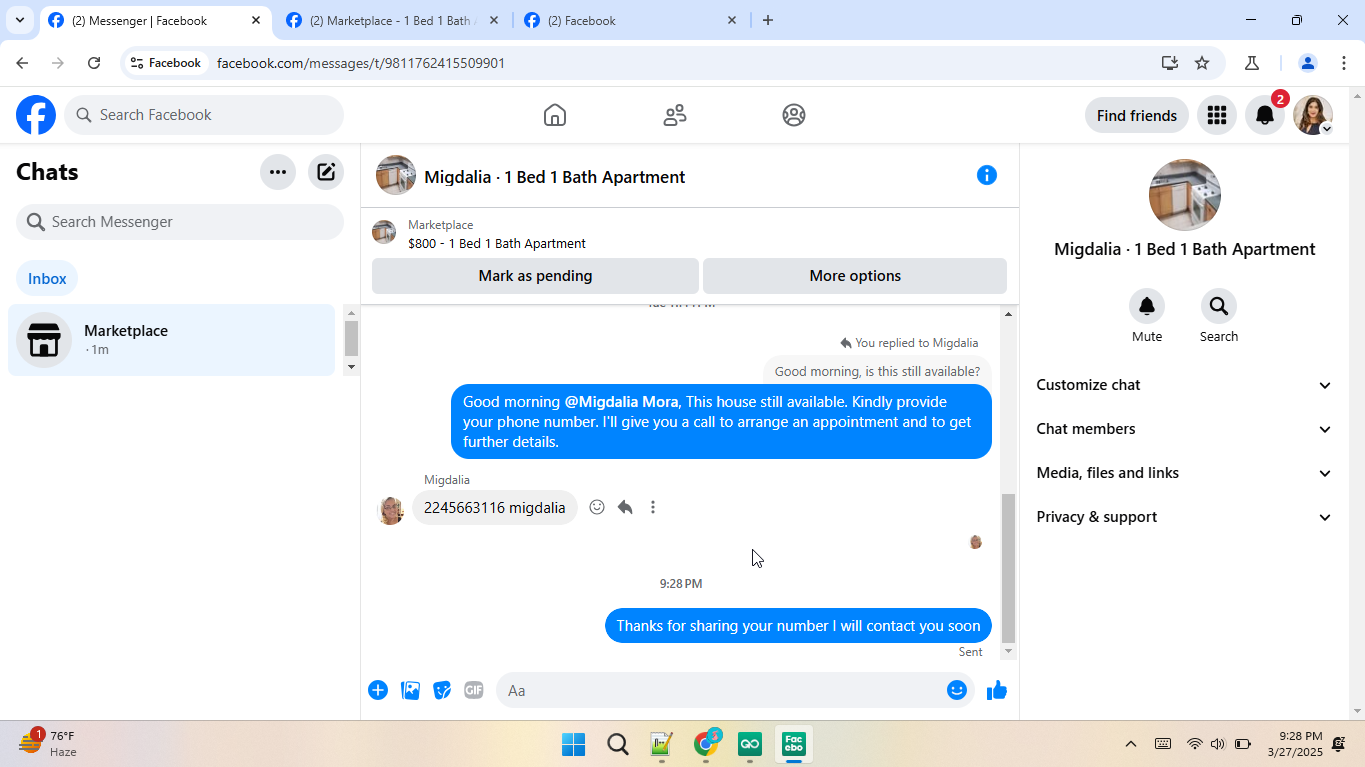
Task: Expand Privacy & support section
Action: point(1185,517)
